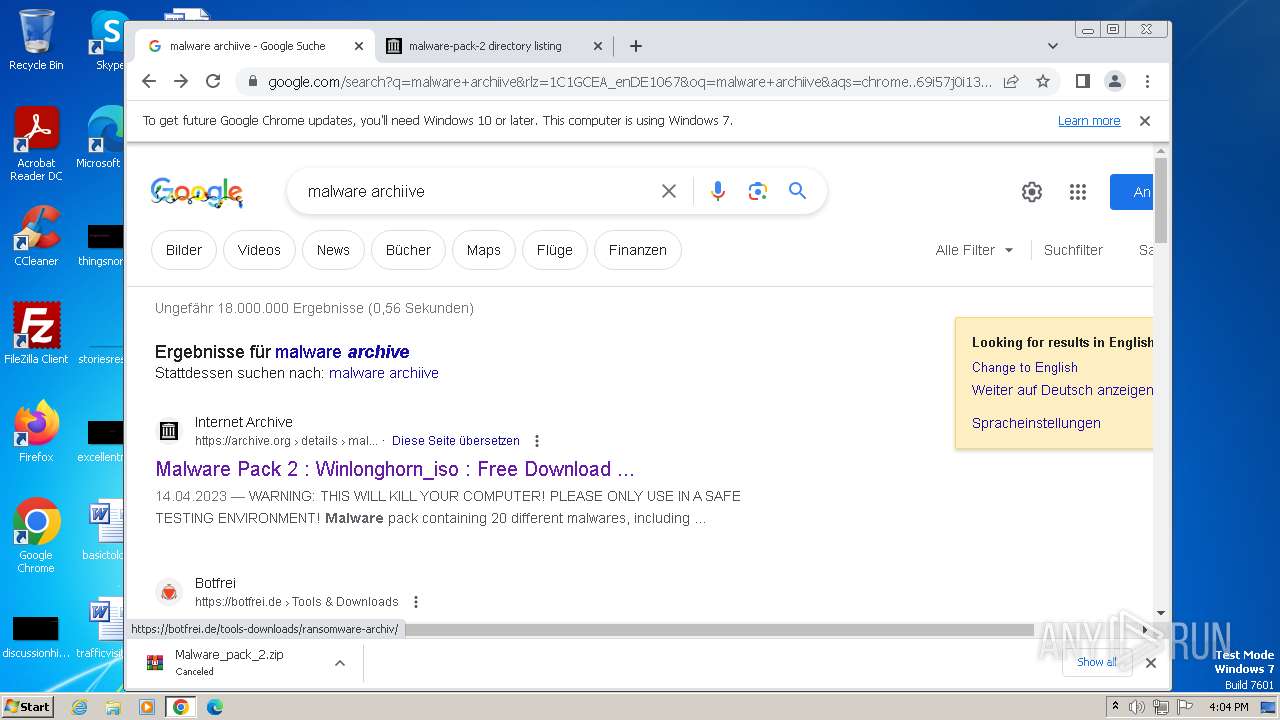Choose Change to English
Image resolution: width=1280 pixels, height=720 pixels.
tap(1025, 367)
